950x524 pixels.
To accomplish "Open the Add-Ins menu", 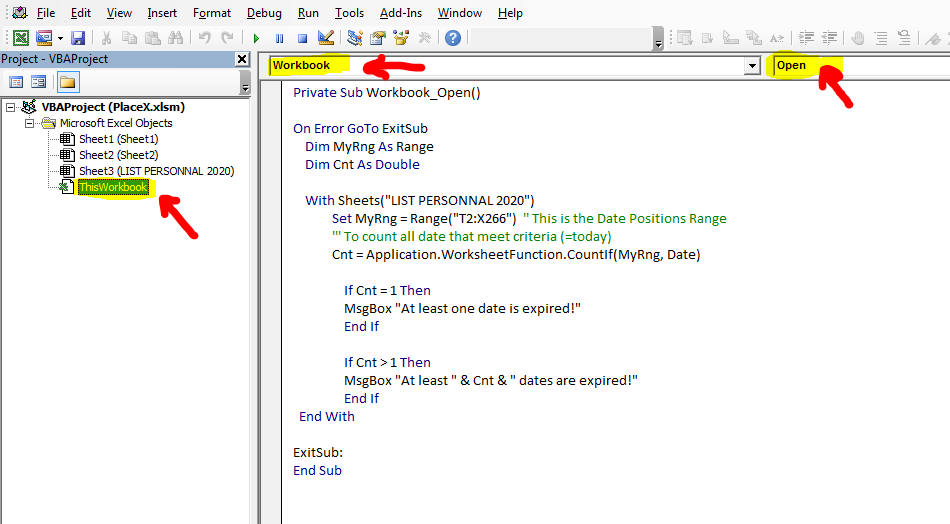I will tap(400, 13).
